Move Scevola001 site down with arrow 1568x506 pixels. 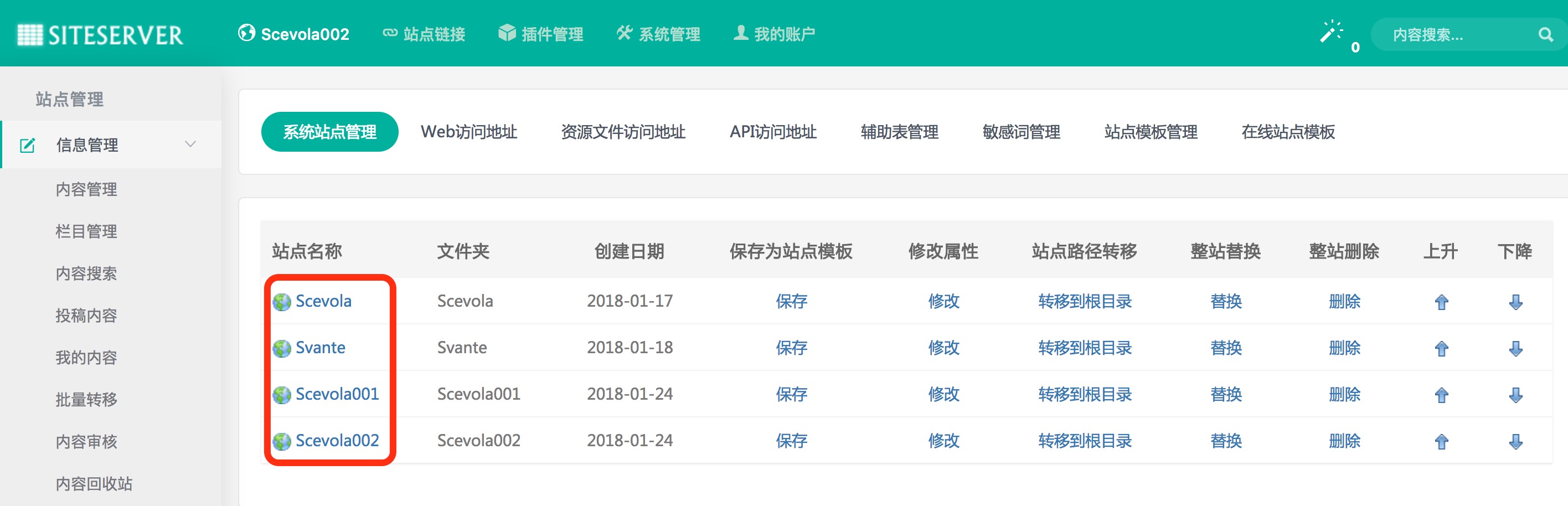click(x=1515, y=395)
